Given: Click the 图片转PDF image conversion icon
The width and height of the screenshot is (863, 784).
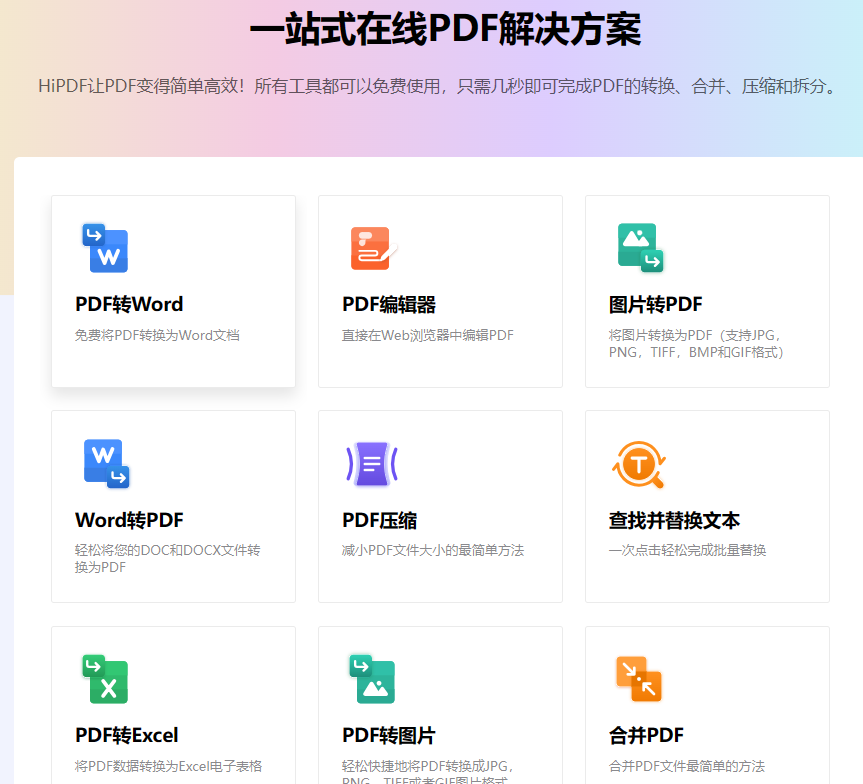Looking at the screenshot, I should click(638, 247).
